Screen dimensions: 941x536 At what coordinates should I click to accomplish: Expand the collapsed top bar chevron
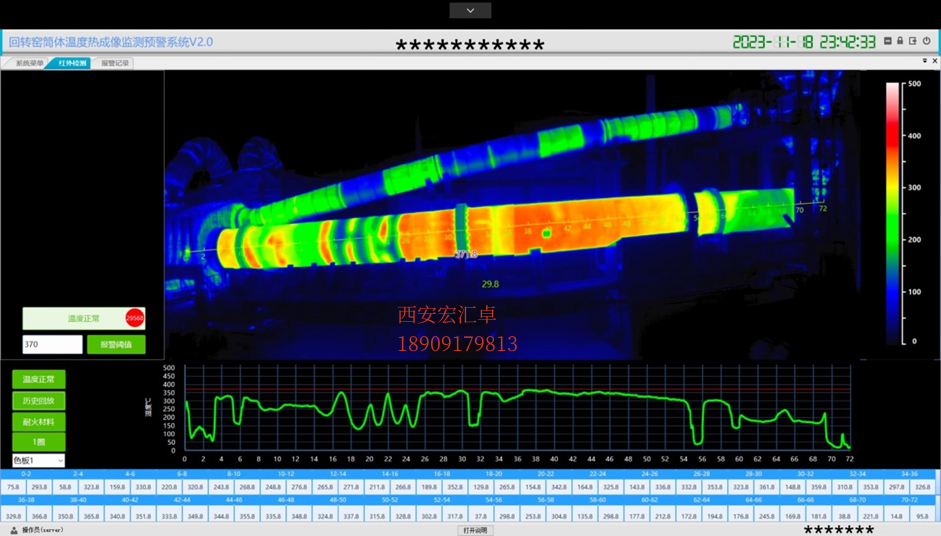click(470, 10)
